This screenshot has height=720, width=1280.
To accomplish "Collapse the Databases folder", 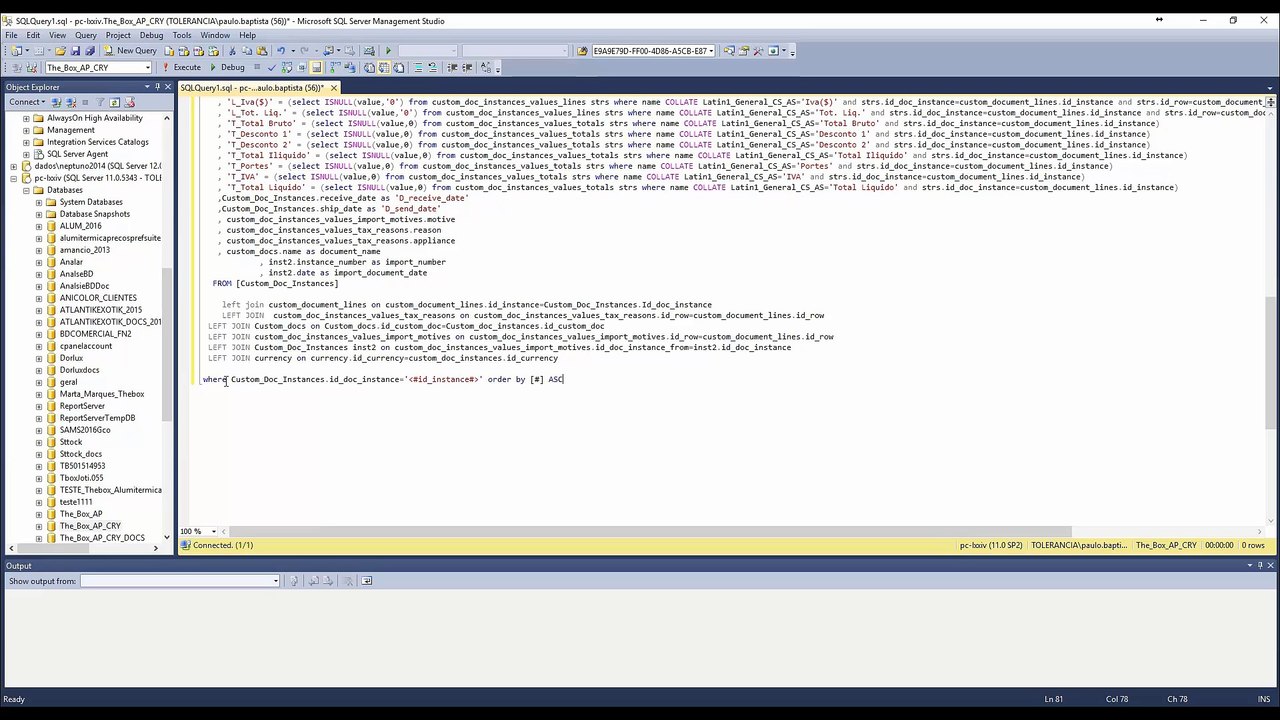I will point(27,190).
